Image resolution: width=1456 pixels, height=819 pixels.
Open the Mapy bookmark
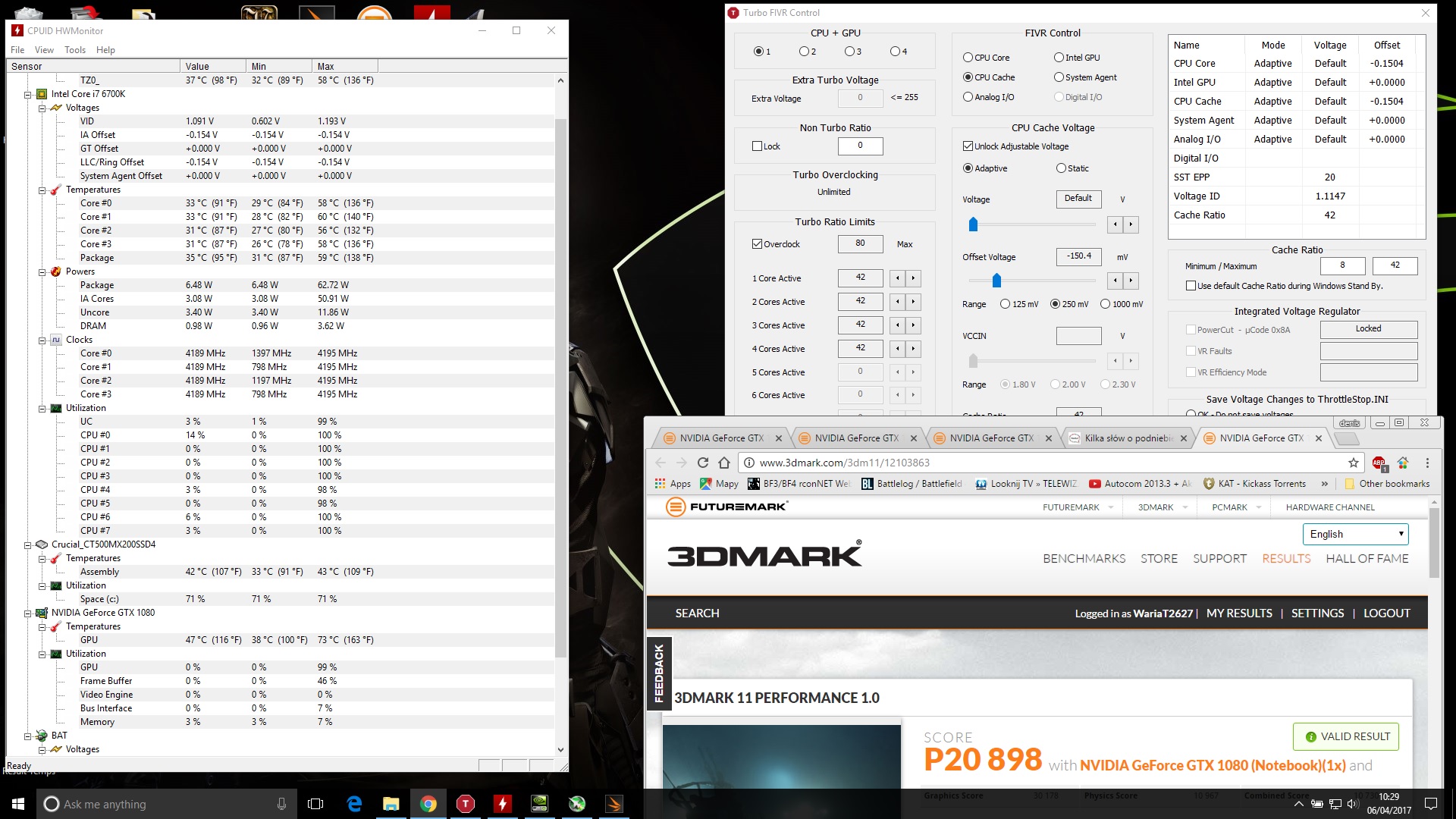tap(719, 484)
